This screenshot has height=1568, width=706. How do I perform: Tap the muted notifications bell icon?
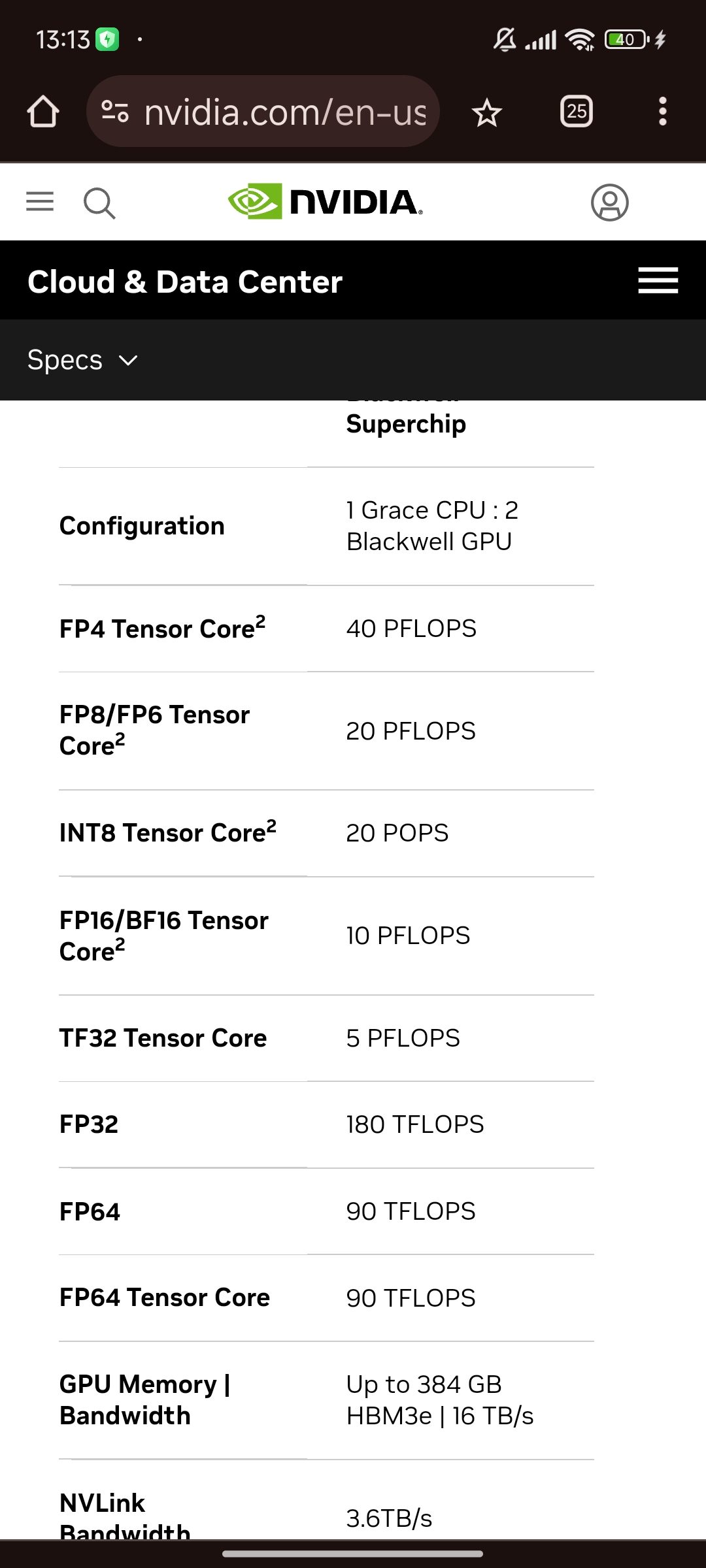point(504,40)
